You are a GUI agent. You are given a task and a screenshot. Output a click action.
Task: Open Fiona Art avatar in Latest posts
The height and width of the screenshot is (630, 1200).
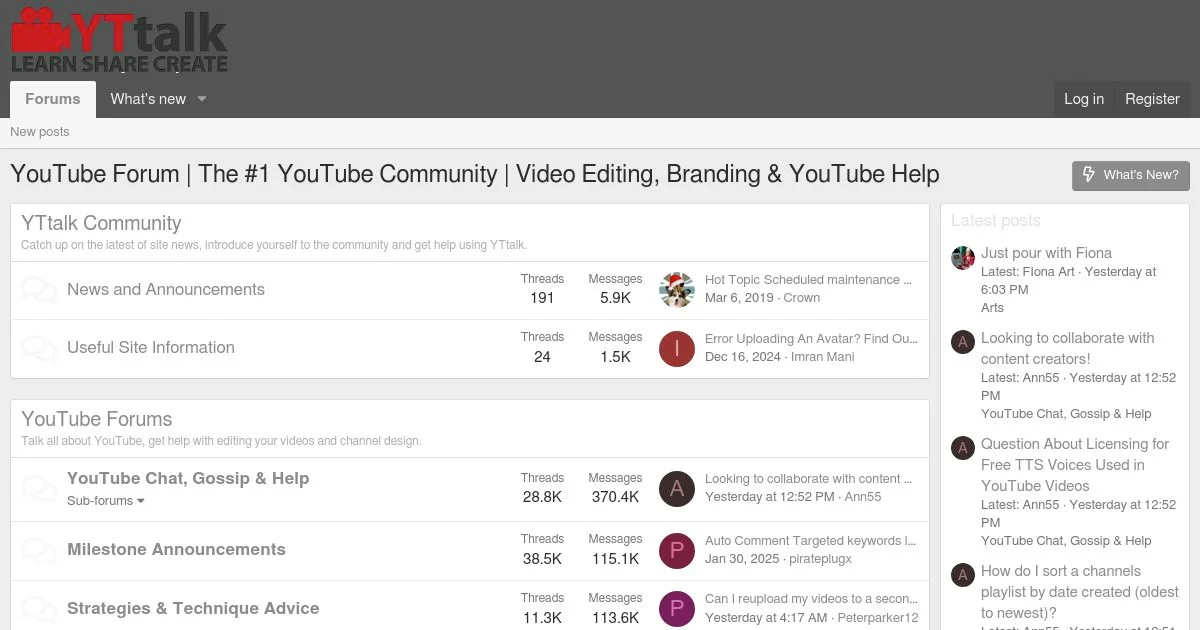[x=963, y=257]
